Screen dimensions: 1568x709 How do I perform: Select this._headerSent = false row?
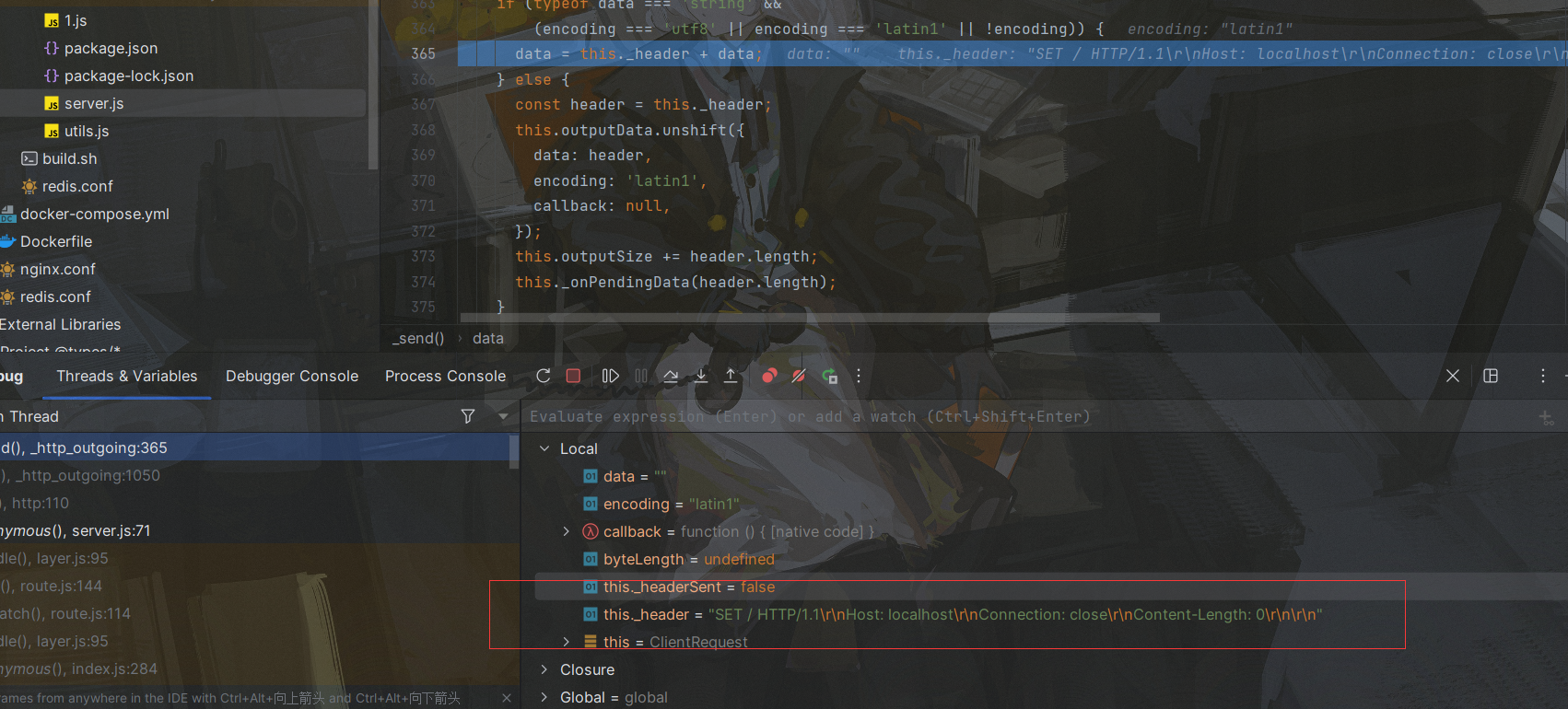pos(1051,587)
